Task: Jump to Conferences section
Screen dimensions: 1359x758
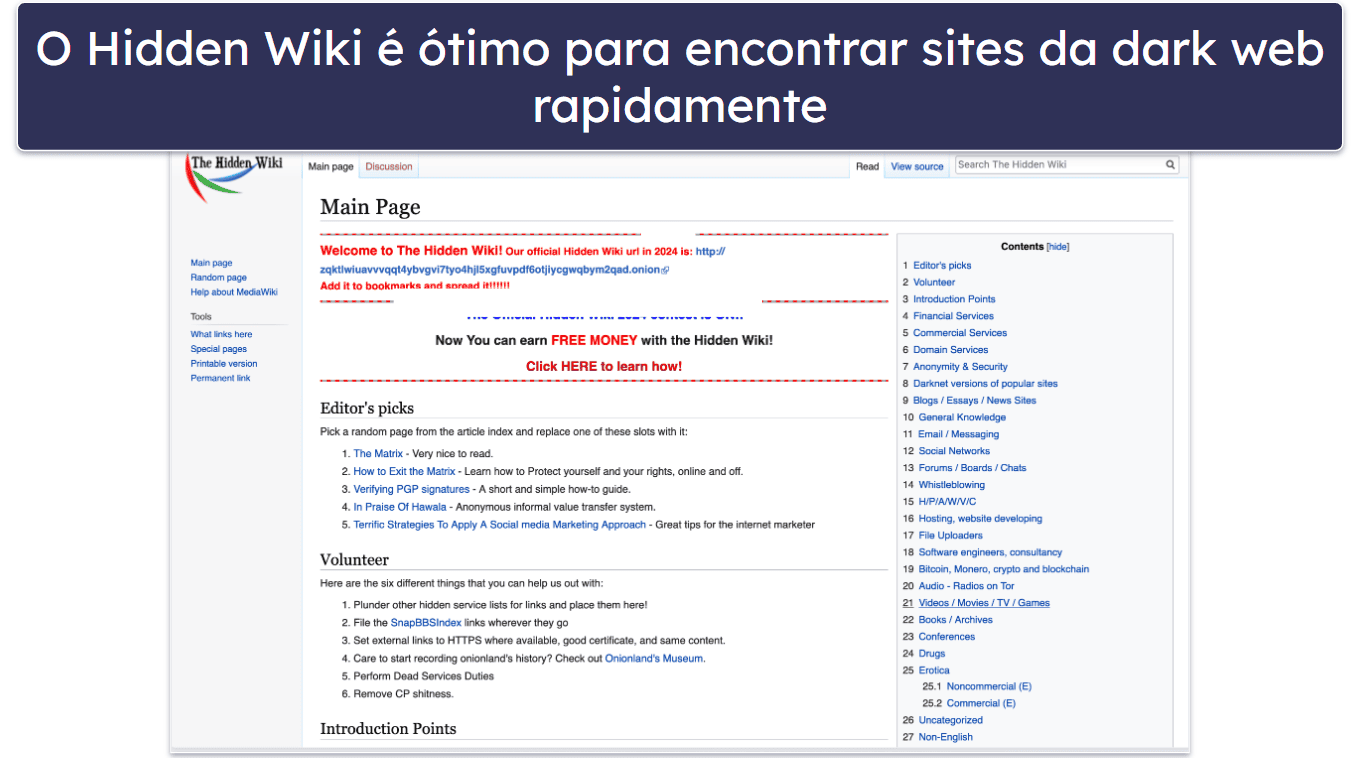Action: pos(947,637)
